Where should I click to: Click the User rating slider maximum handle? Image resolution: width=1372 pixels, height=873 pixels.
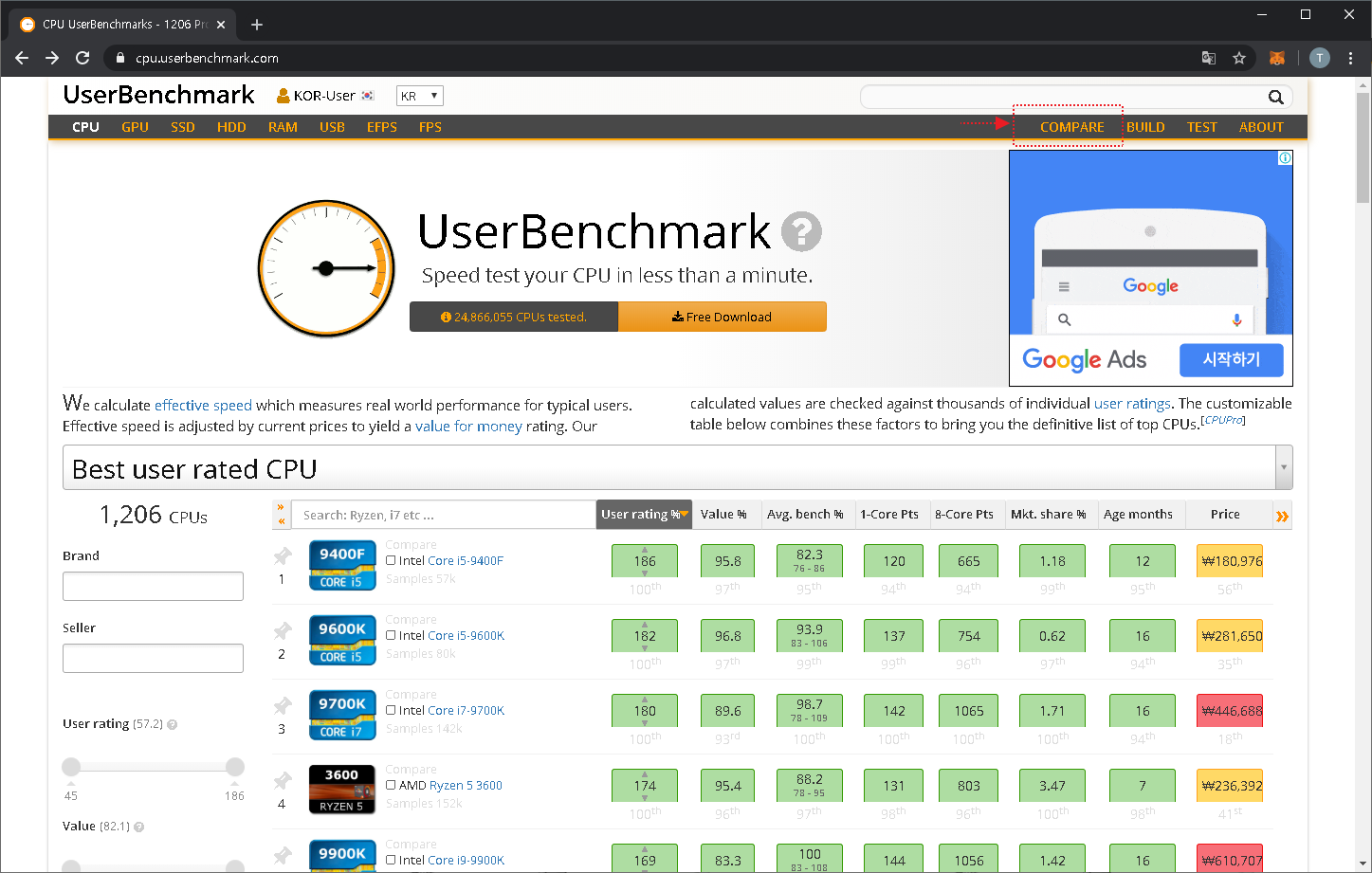(x=235, y=767)
